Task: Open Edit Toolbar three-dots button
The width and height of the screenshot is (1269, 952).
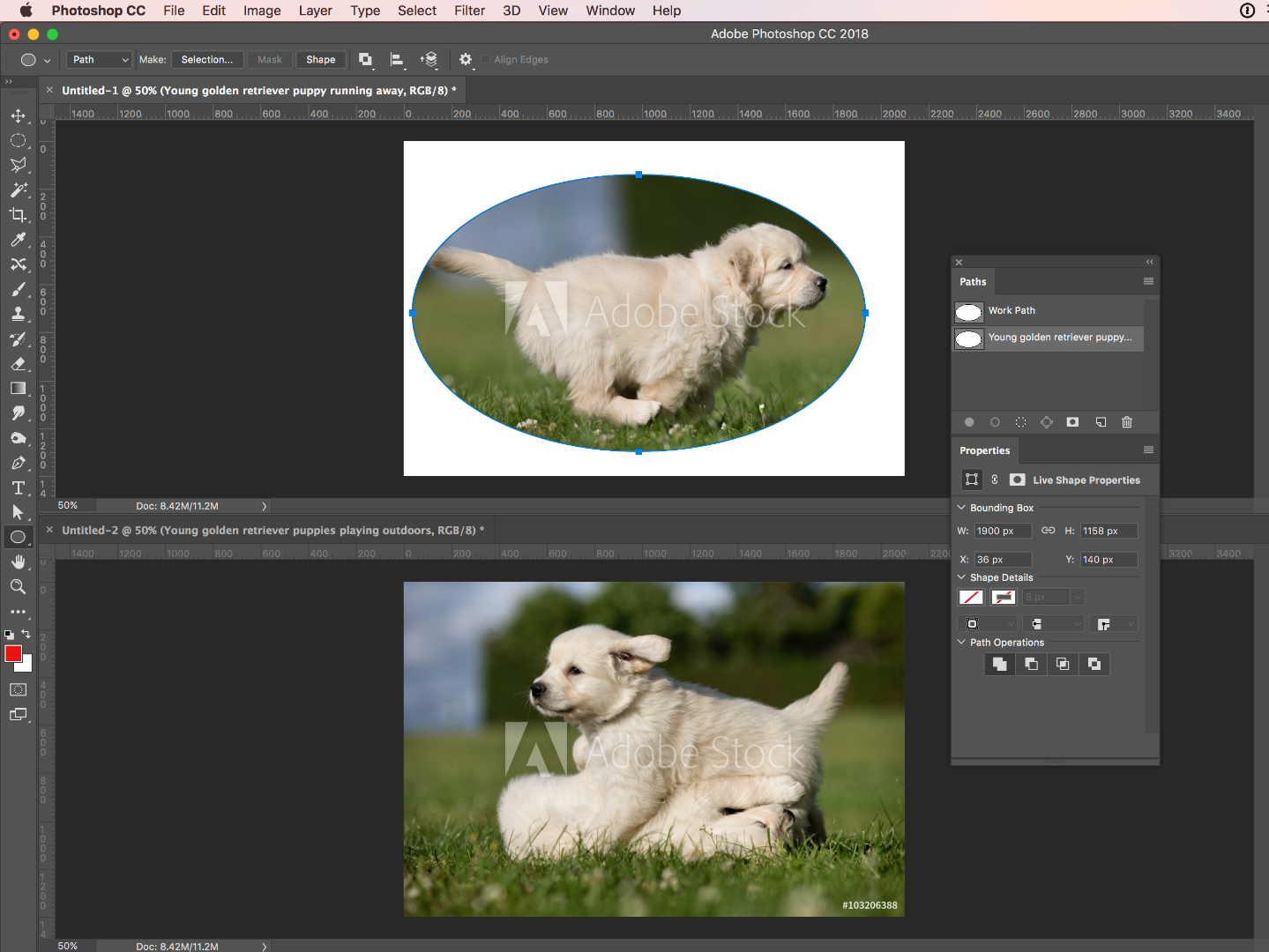Action: click(18, 612)
